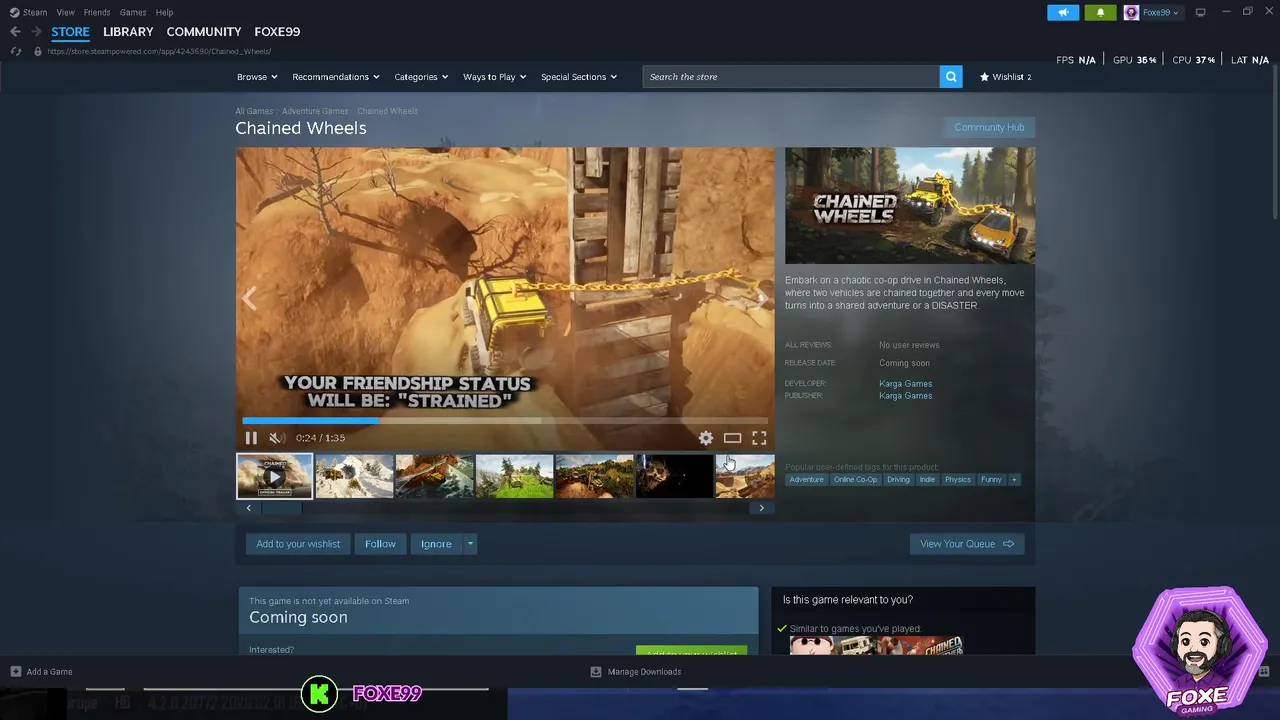This screenshot has height=720, width=1280.
Task: Open the Ignore options dropdown arrow
Action: 470,544
